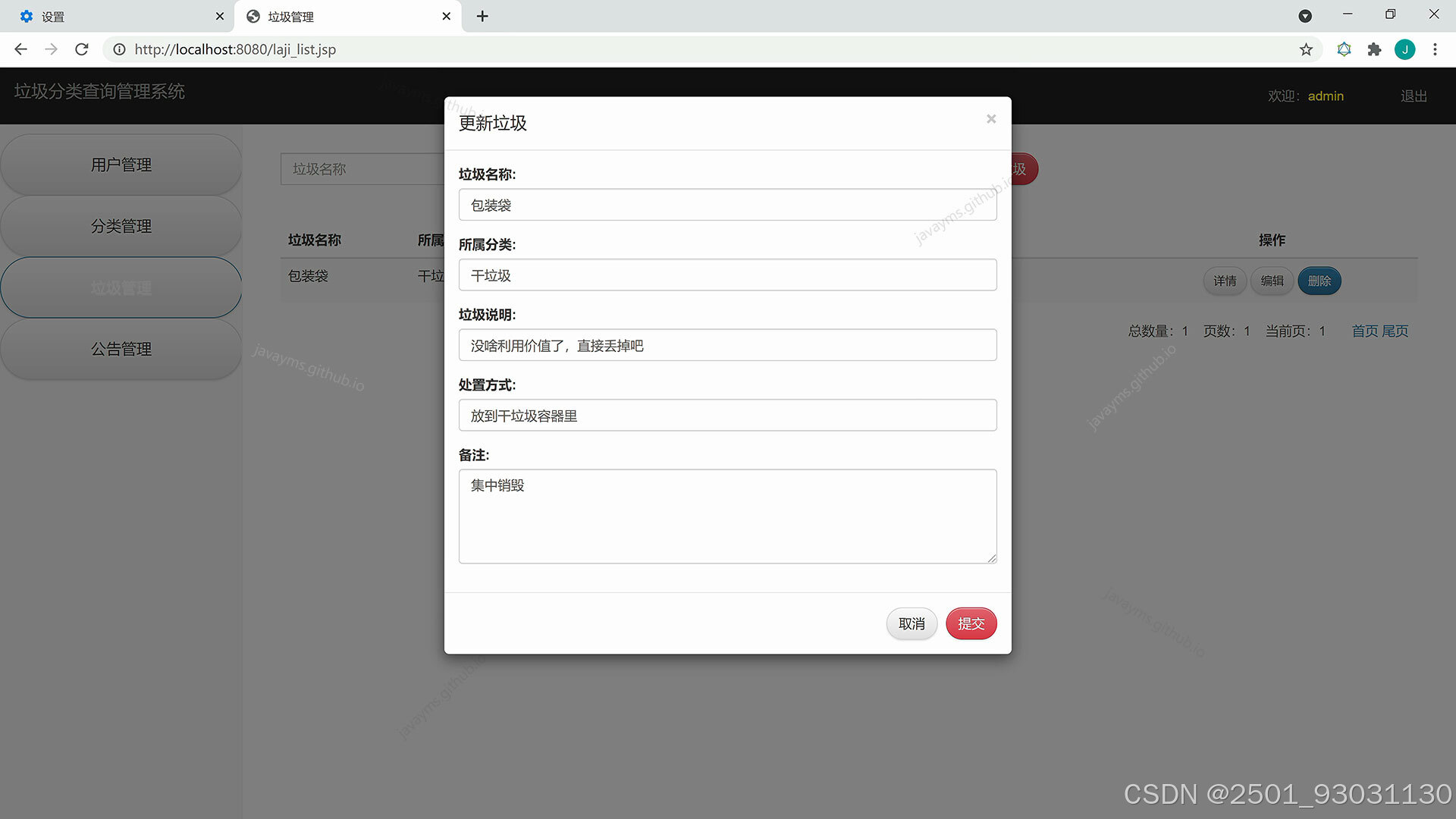This screenshot has width=1456, height=819.
Task: Open 垃圾管理 in the sidebar
Action: [x=121, y=287]
